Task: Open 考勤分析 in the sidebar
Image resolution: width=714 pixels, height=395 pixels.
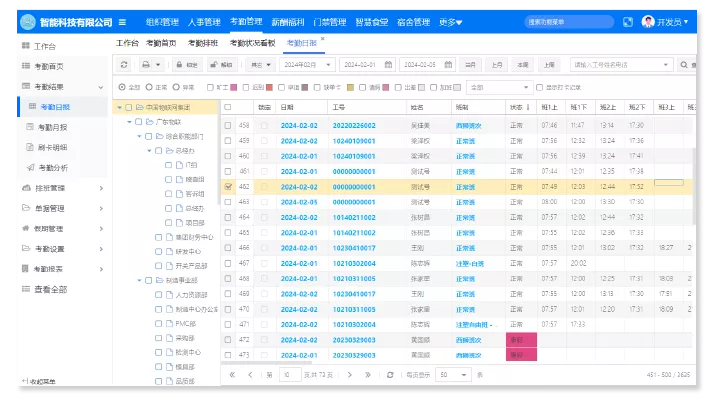Action: point(53,168)
